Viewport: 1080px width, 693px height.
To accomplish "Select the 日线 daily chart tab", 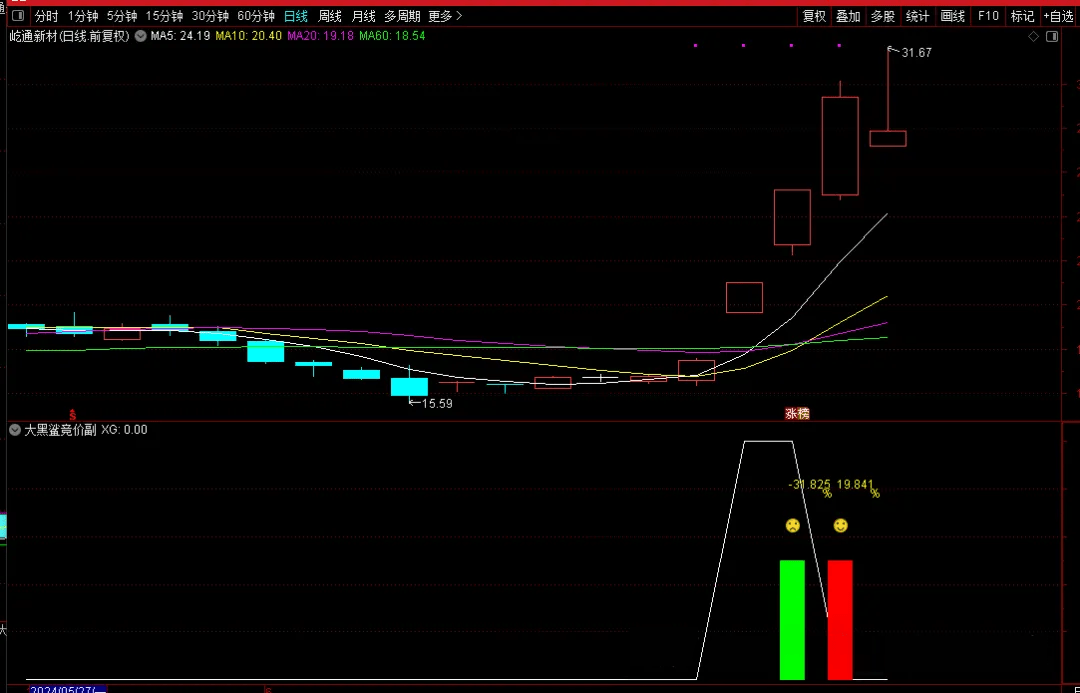I will click(x=296, y=16).
